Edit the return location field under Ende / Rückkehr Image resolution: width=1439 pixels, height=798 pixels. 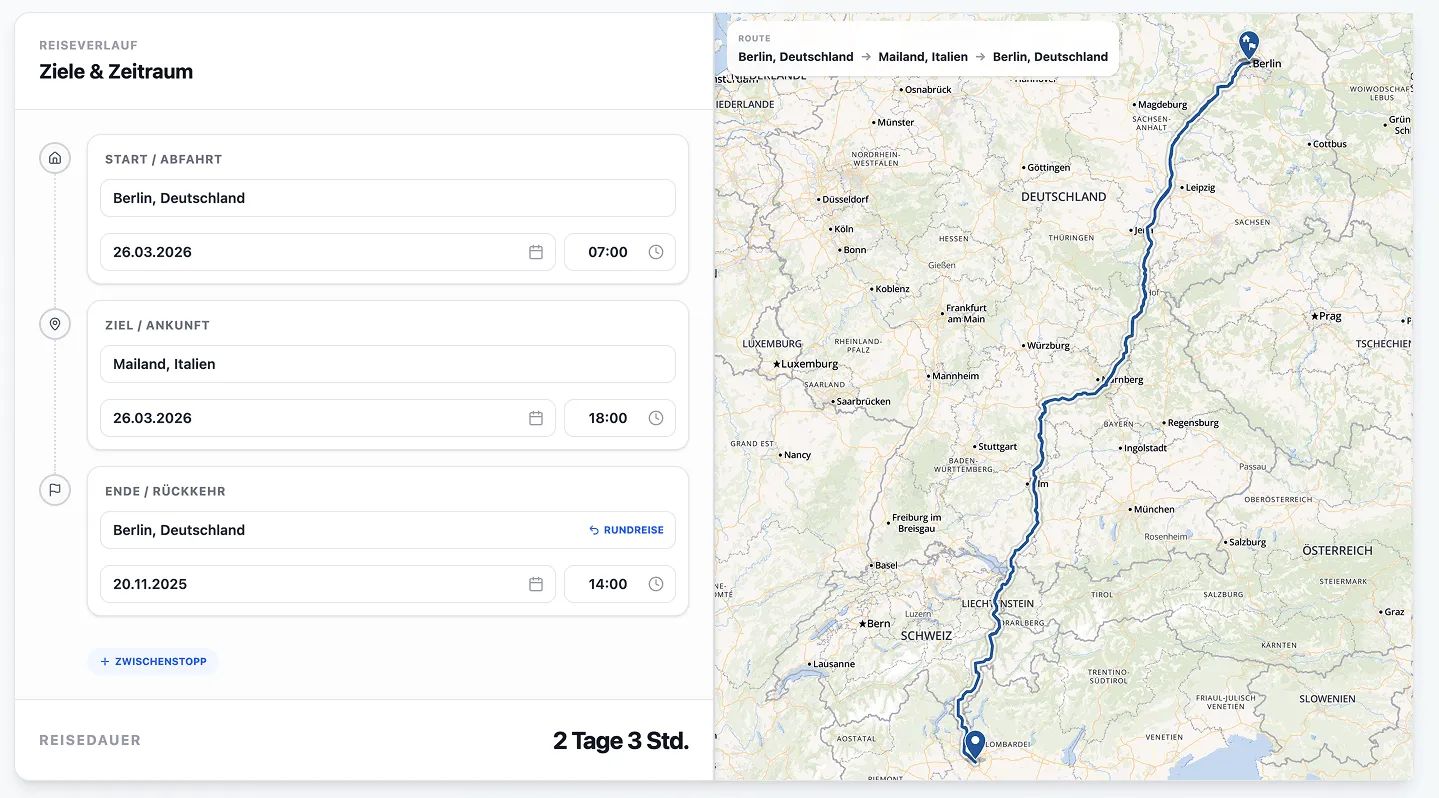point(388,530)
